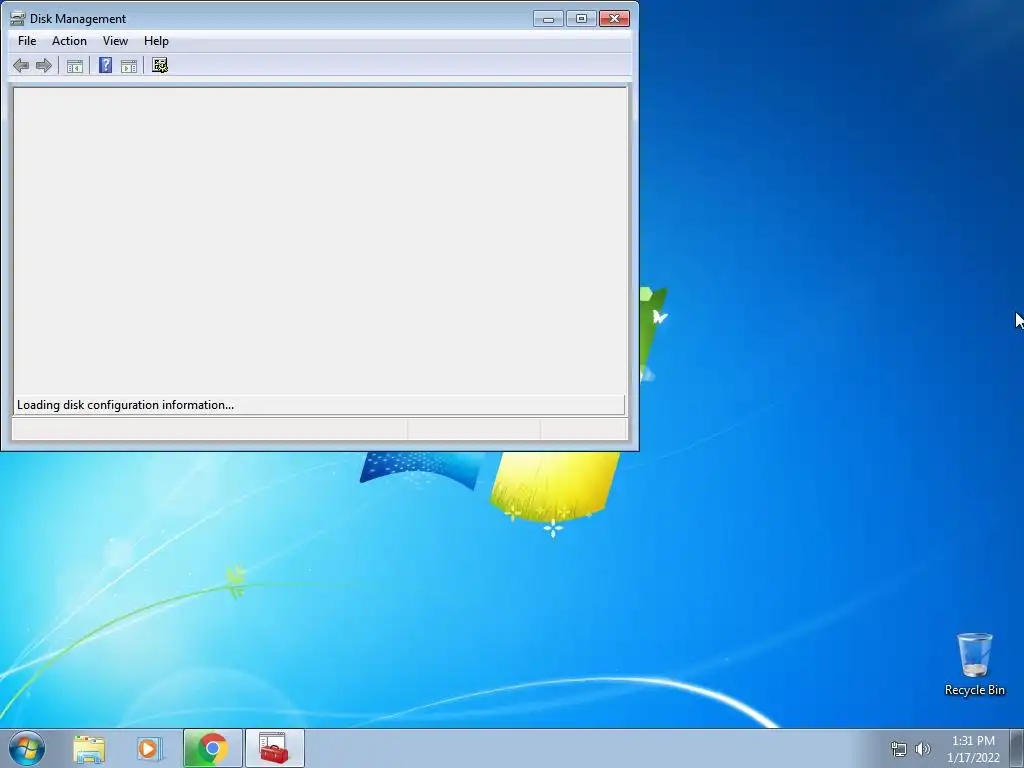This screenshot has width=1024, height=768.
Task: Click the Show Desktop strip beside the clock
Action: (1017, 748)
